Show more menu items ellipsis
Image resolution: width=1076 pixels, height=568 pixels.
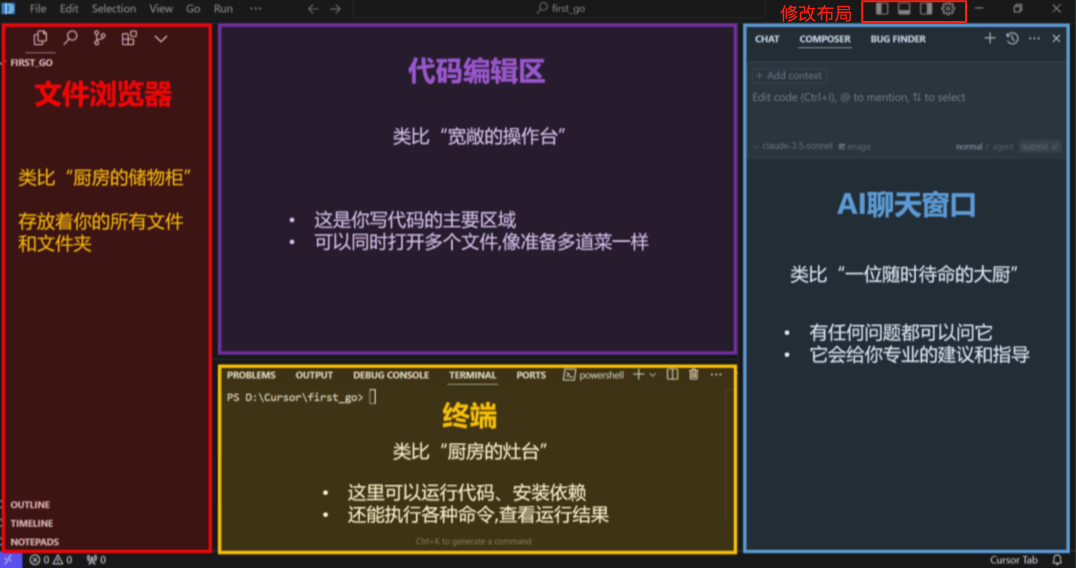[255, 9]
